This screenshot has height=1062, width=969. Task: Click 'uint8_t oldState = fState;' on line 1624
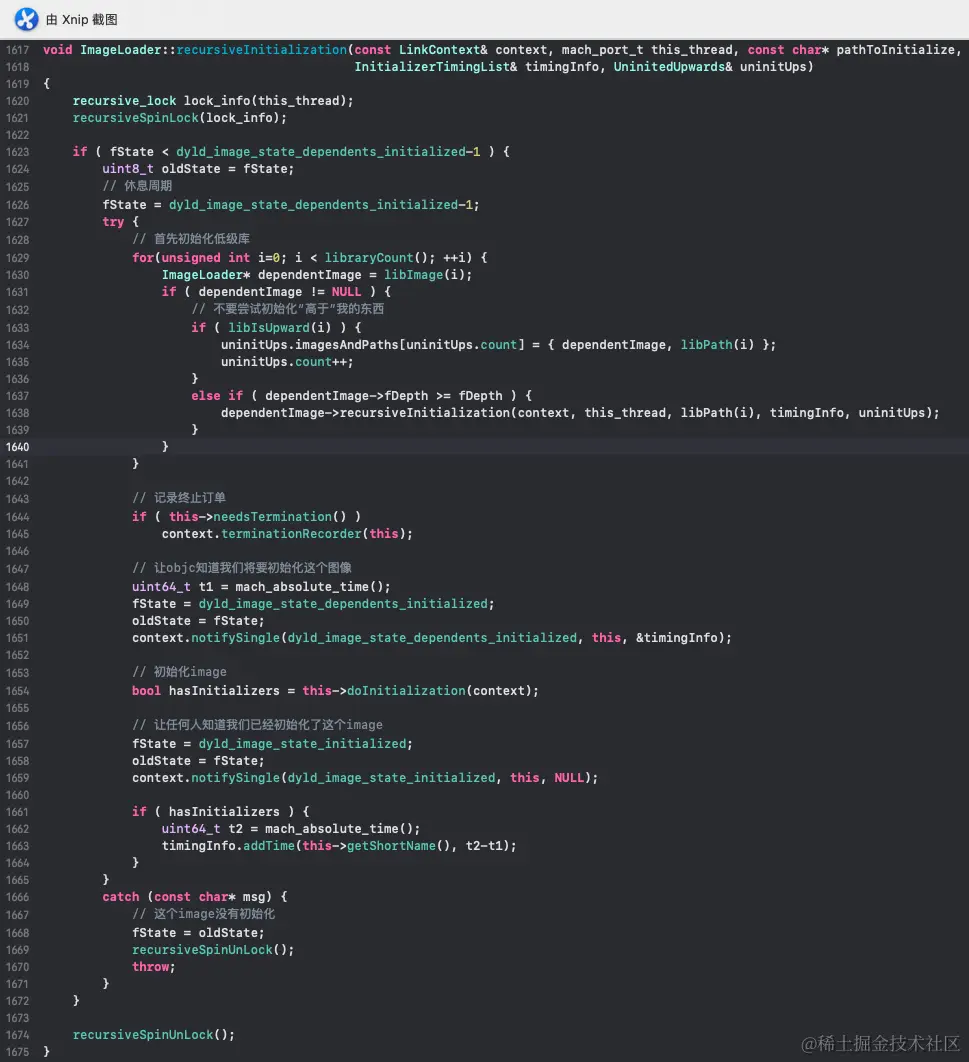point(198,169)
